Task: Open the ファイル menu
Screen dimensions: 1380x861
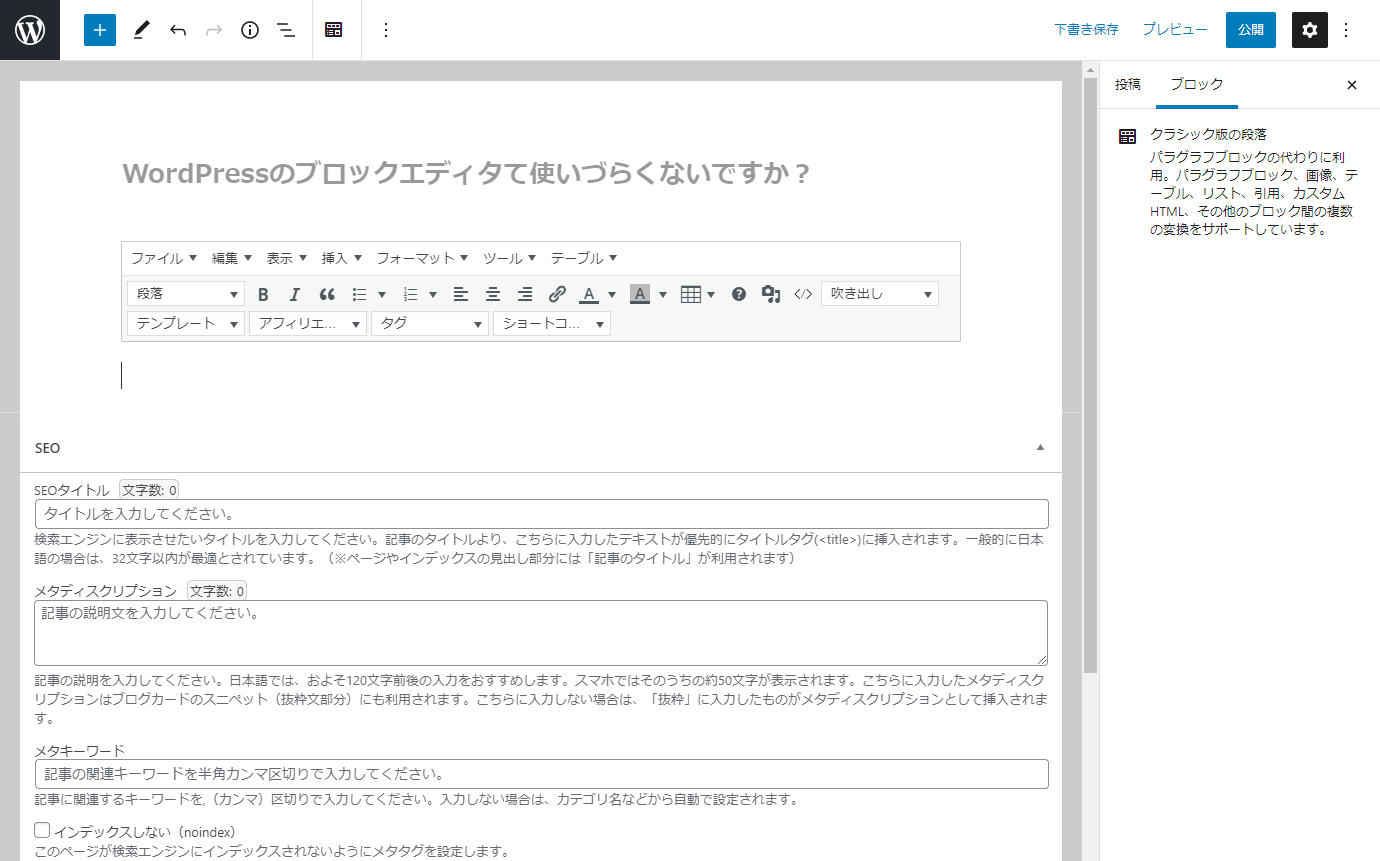Action: point(164,258)
